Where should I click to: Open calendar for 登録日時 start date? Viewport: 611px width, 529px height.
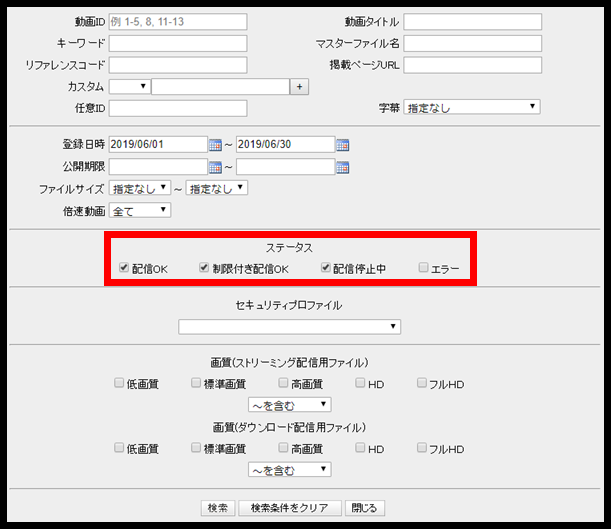(215, 145)
